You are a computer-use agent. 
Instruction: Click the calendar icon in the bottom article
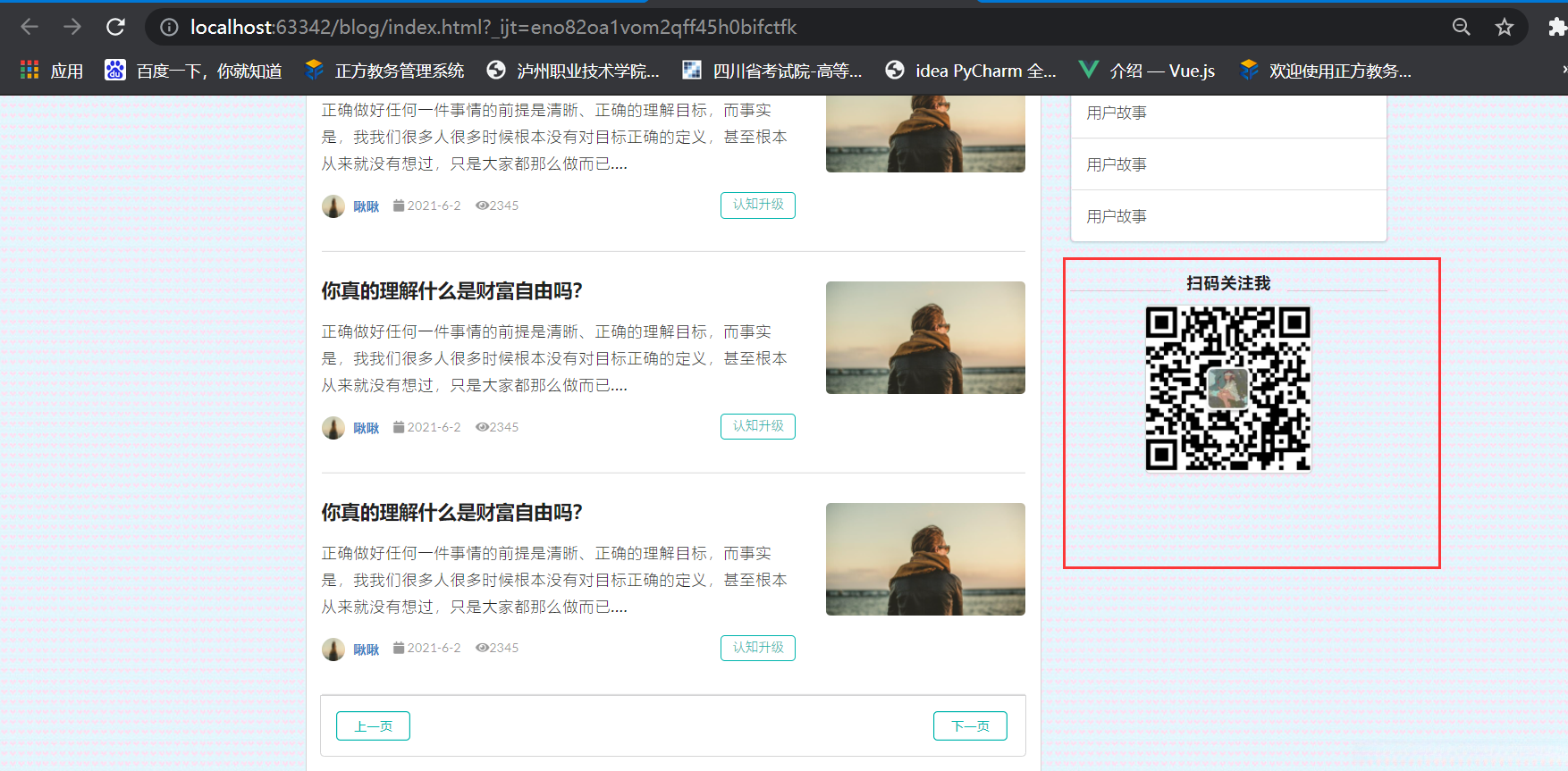(399, 648)
